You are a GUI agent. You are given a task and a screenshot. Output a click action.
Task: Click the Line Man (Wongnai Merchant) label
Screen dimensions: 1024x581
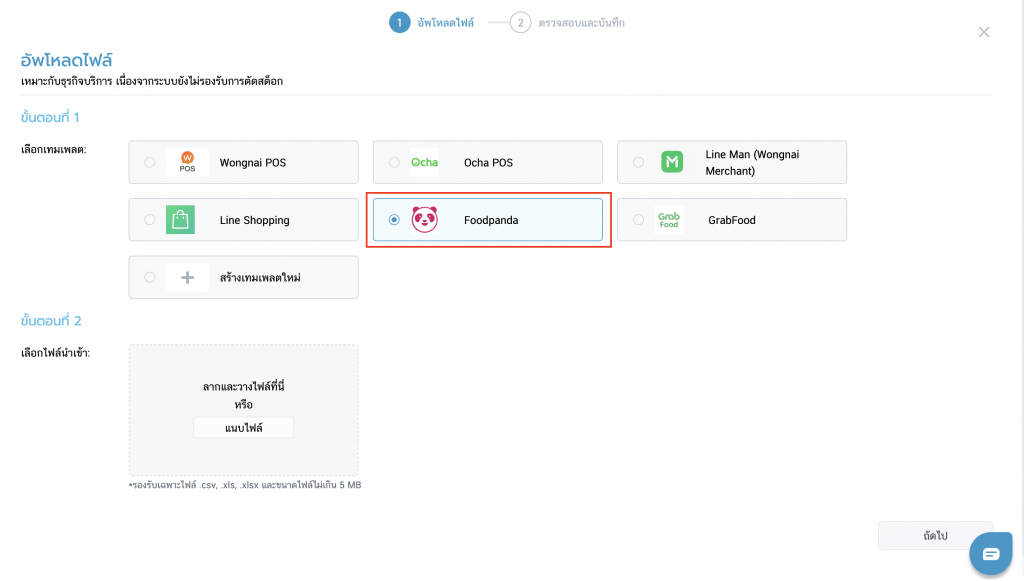pos(752,163)
